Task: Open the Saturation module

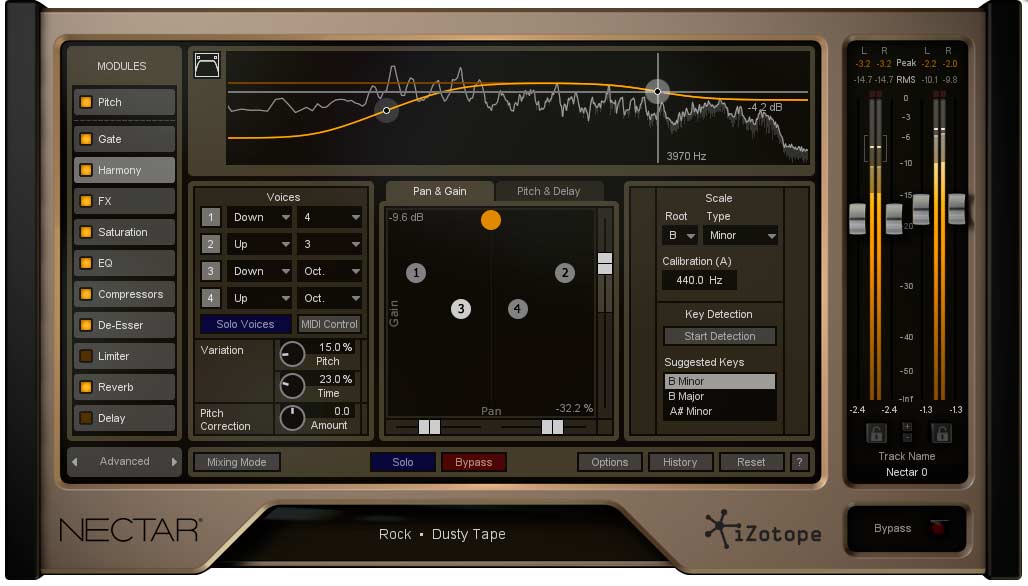Action: click(x=124, y=232)
